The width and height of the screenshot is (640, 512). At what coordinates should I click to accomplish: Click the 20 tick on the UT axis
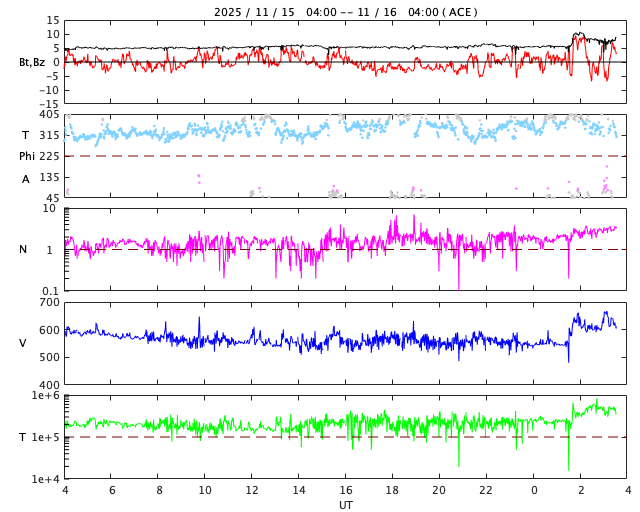click(x=439, y=491)
